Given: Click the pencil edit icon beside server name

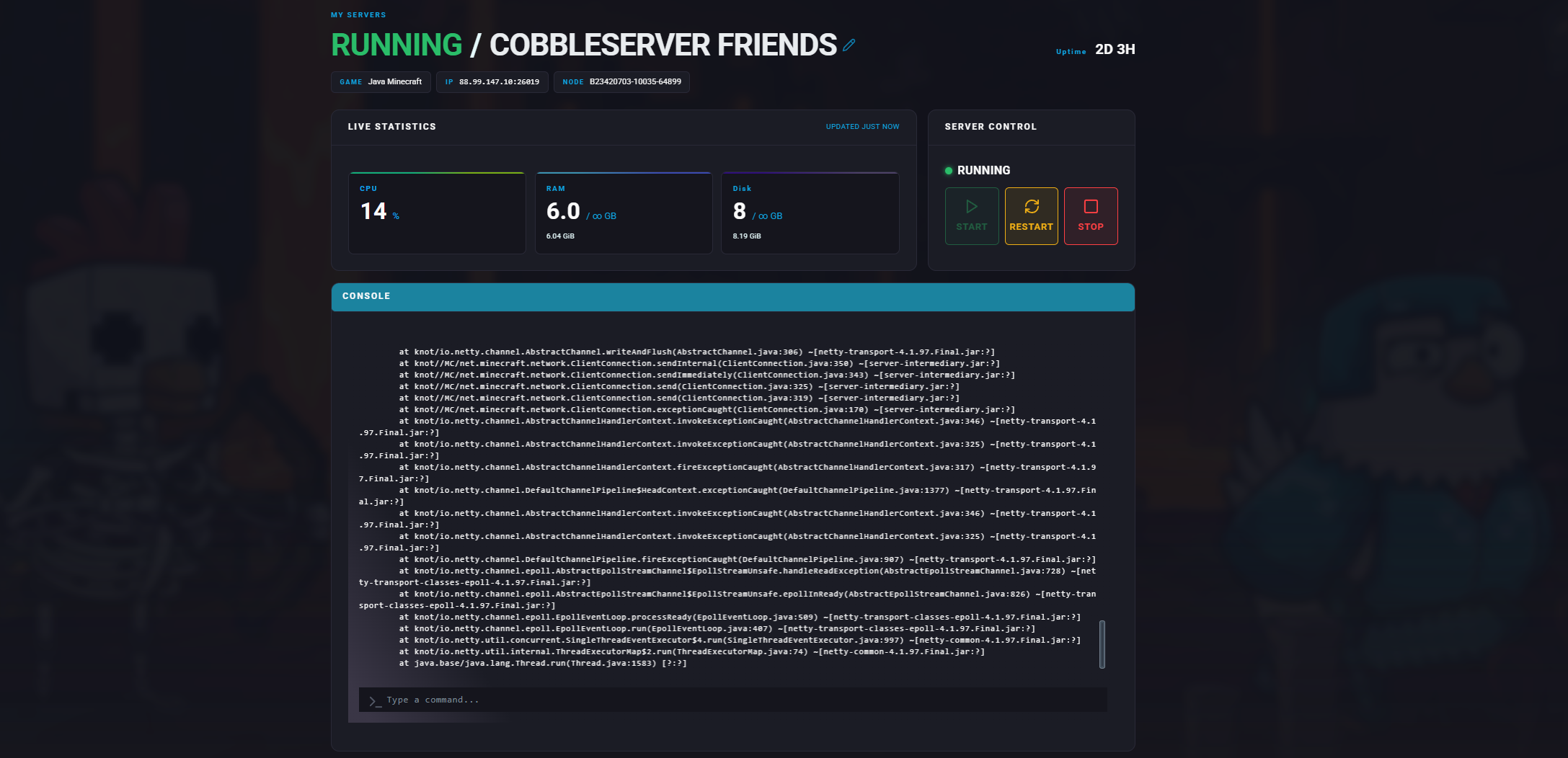Looking at the screenshot, I should 849,45.
